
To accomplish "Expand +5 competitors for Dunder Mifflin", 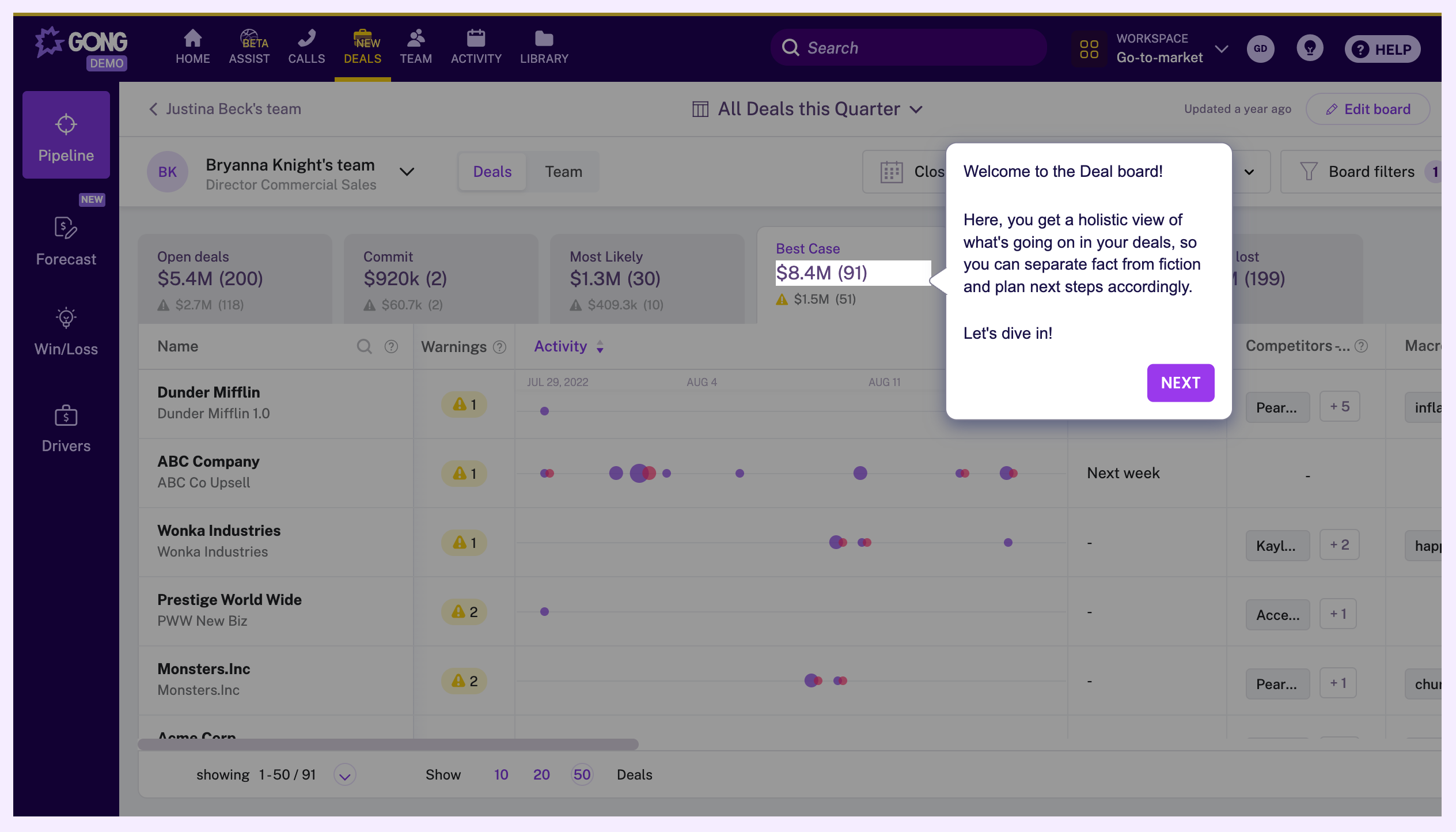I will point(1340,407).
